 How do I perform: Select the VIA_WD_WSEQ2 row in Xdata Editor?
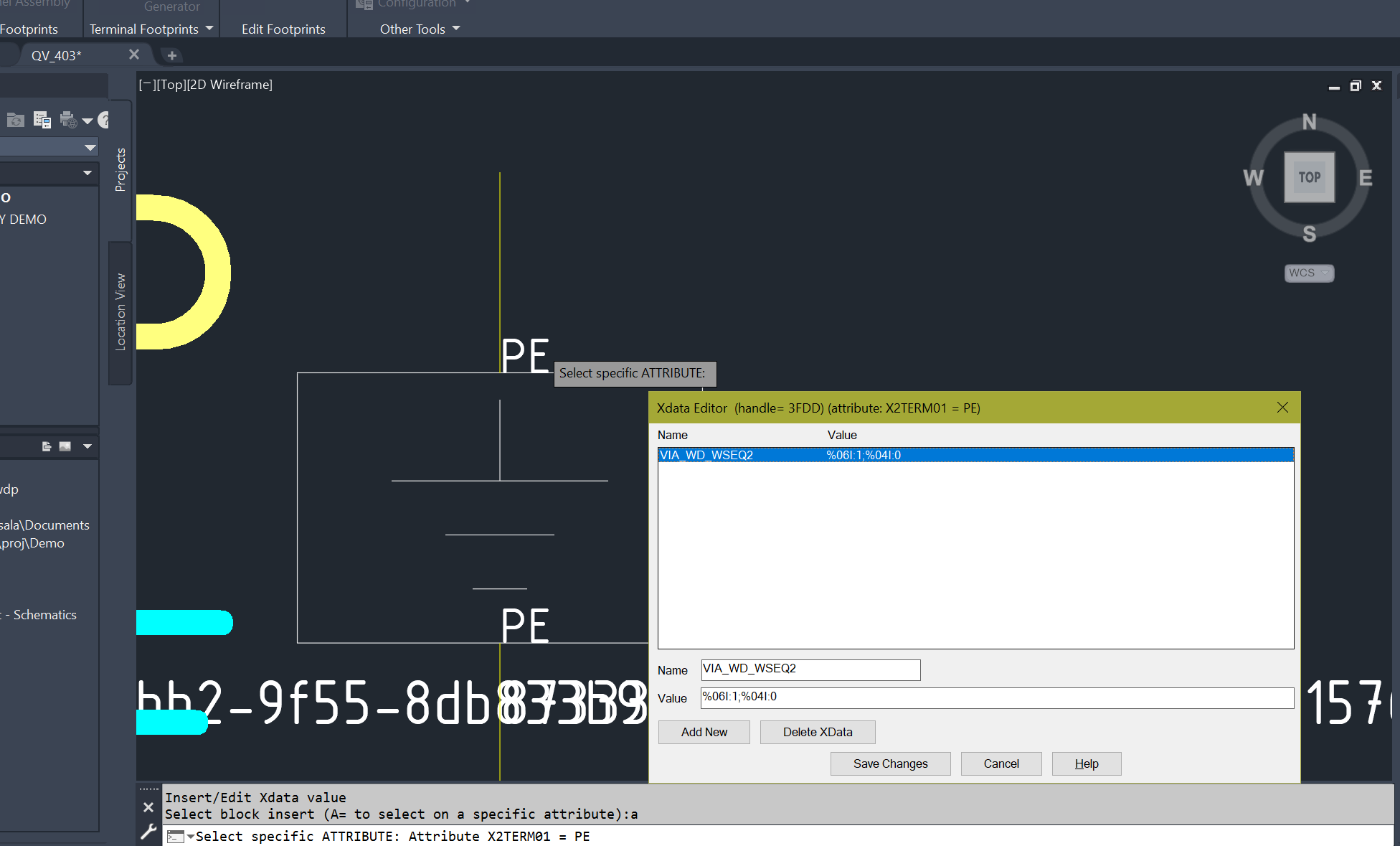pyautogui.click(x=789, y=454)
